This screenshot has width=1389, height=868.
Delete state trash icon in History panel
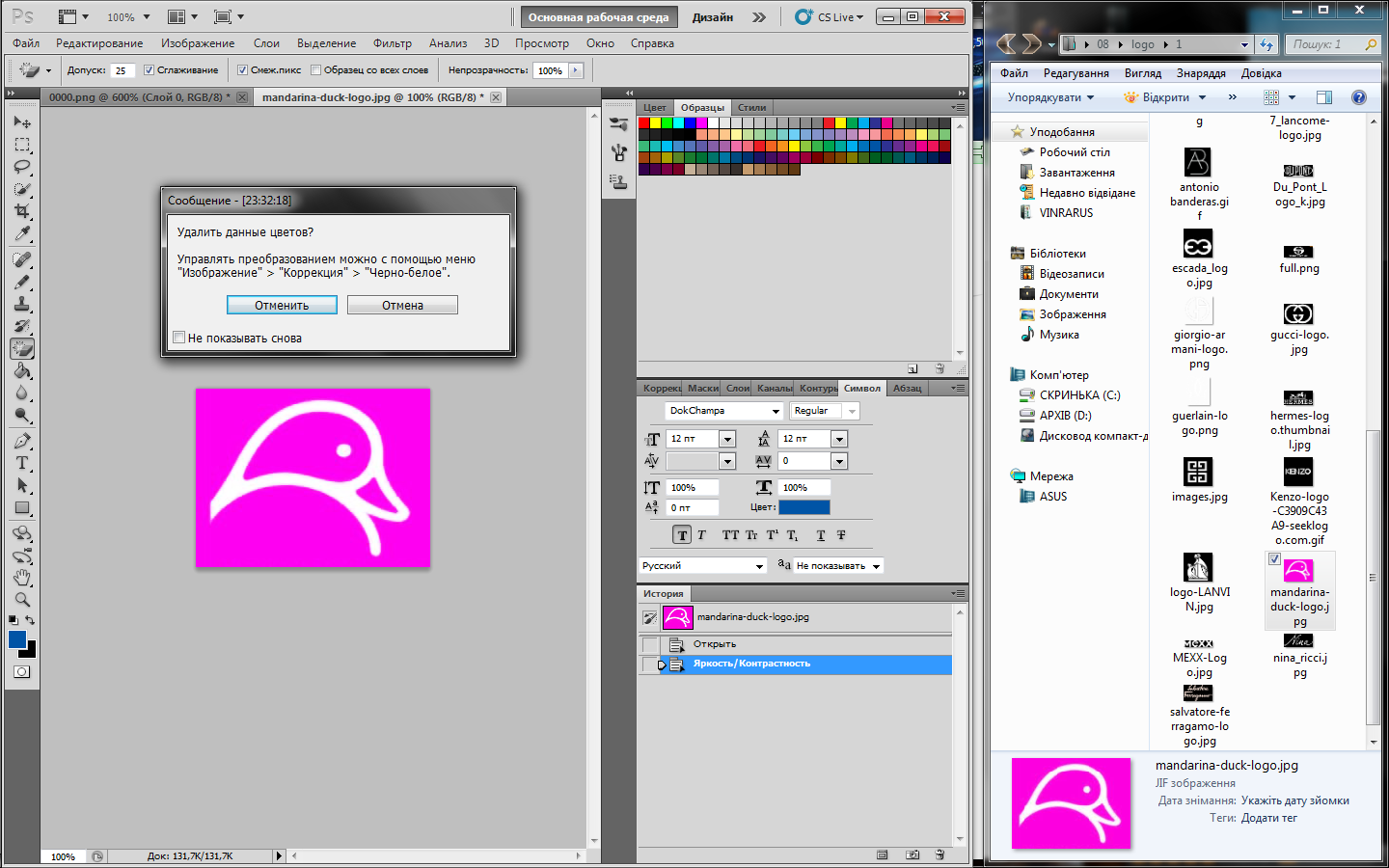940,854
